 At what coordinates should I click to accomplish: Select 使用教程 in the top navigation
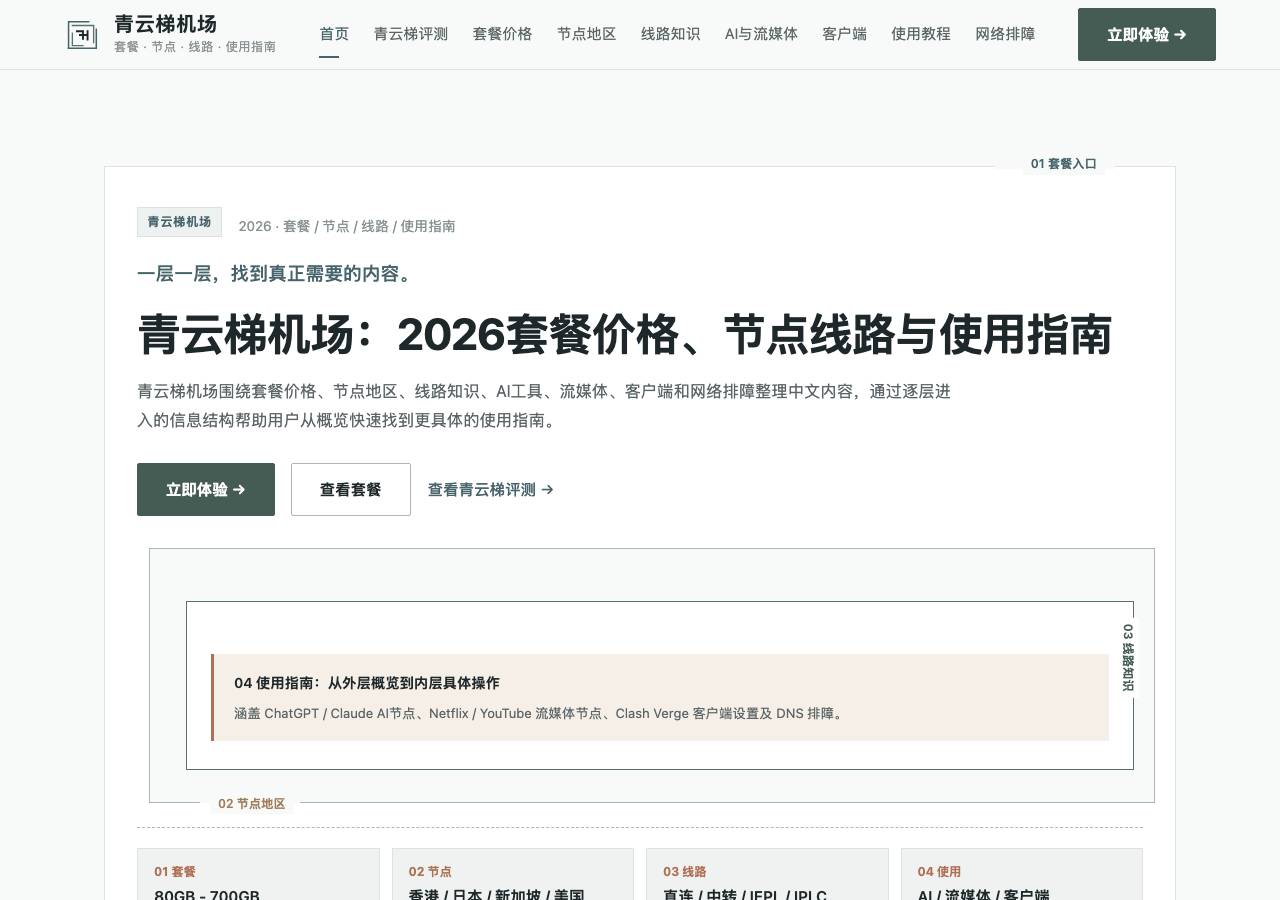[921, 34]
